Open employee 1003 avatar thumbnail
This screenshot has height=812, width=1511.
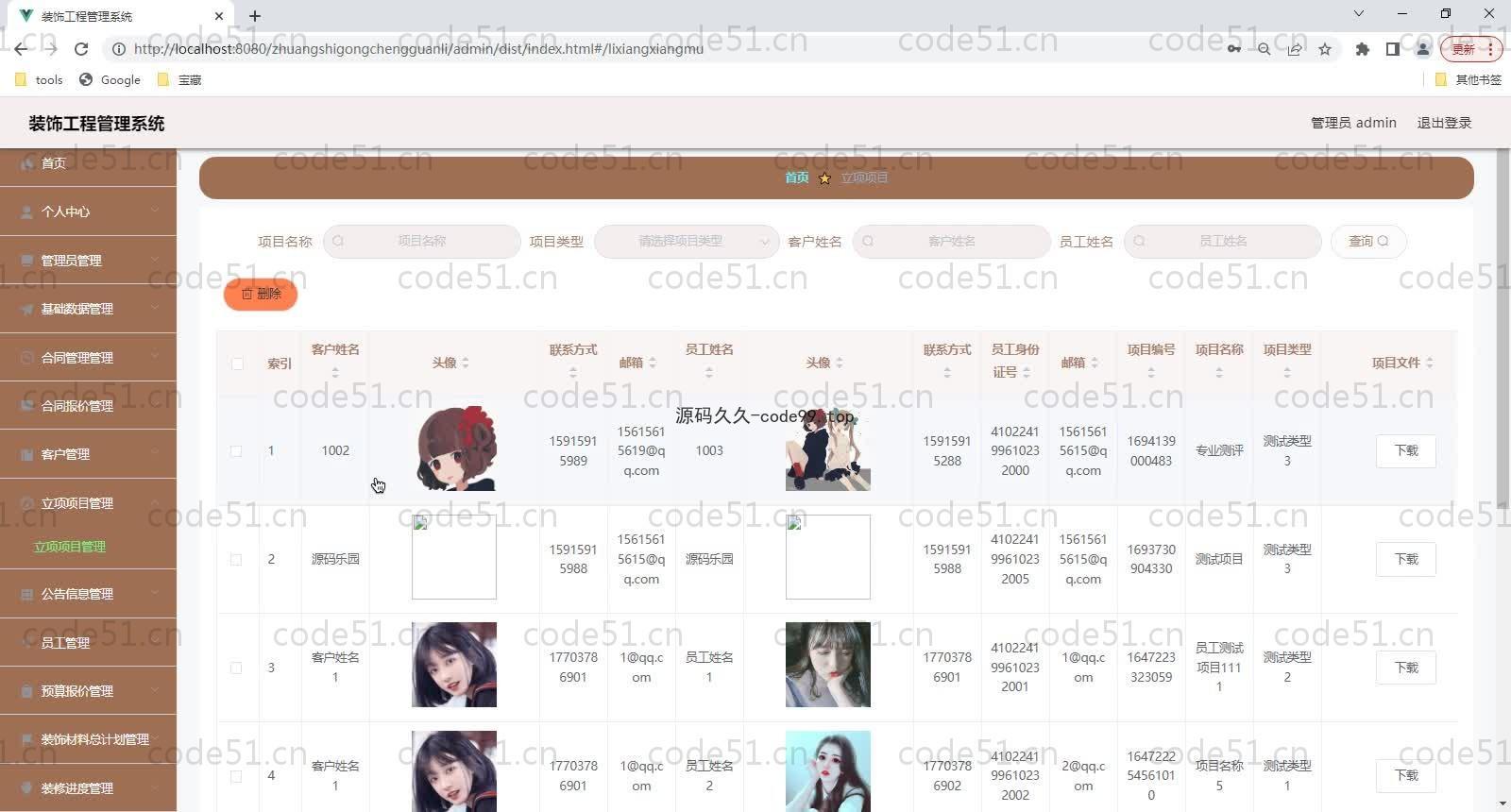coord(828,448)
